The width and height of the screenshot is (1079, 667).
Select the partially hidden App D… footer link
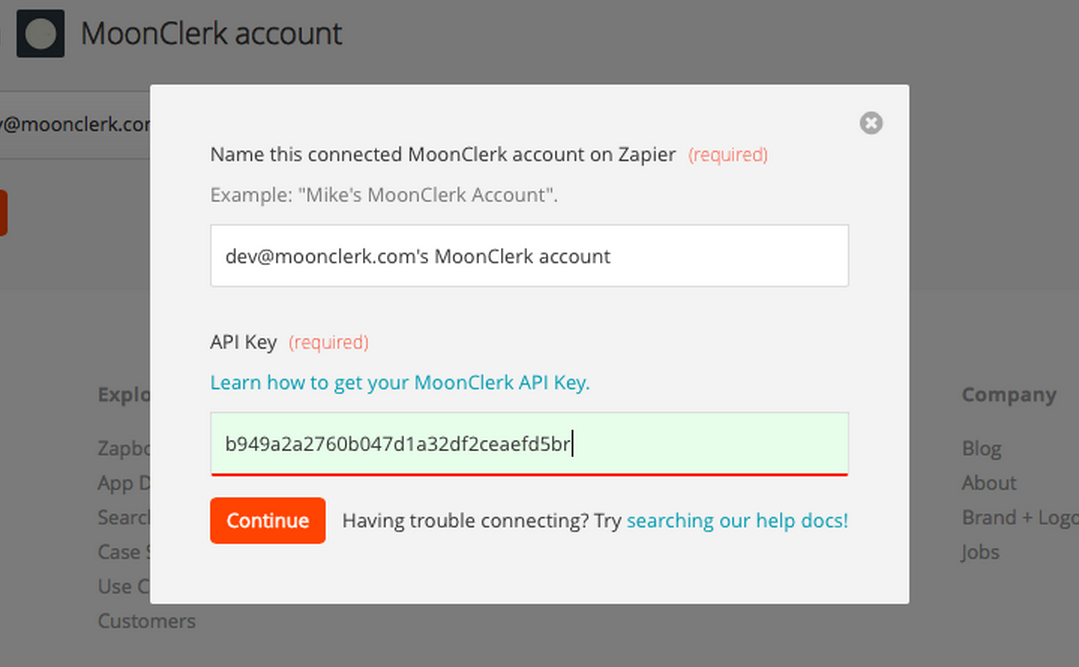124,483
